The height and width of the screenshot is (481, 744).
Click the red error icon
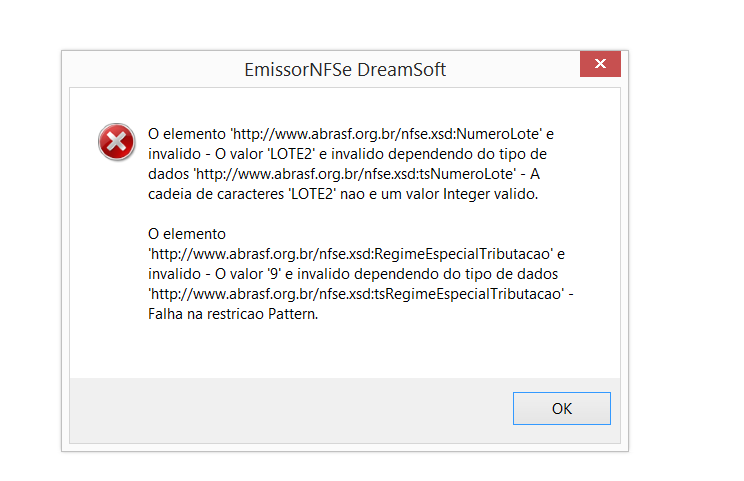coord(116,142)
